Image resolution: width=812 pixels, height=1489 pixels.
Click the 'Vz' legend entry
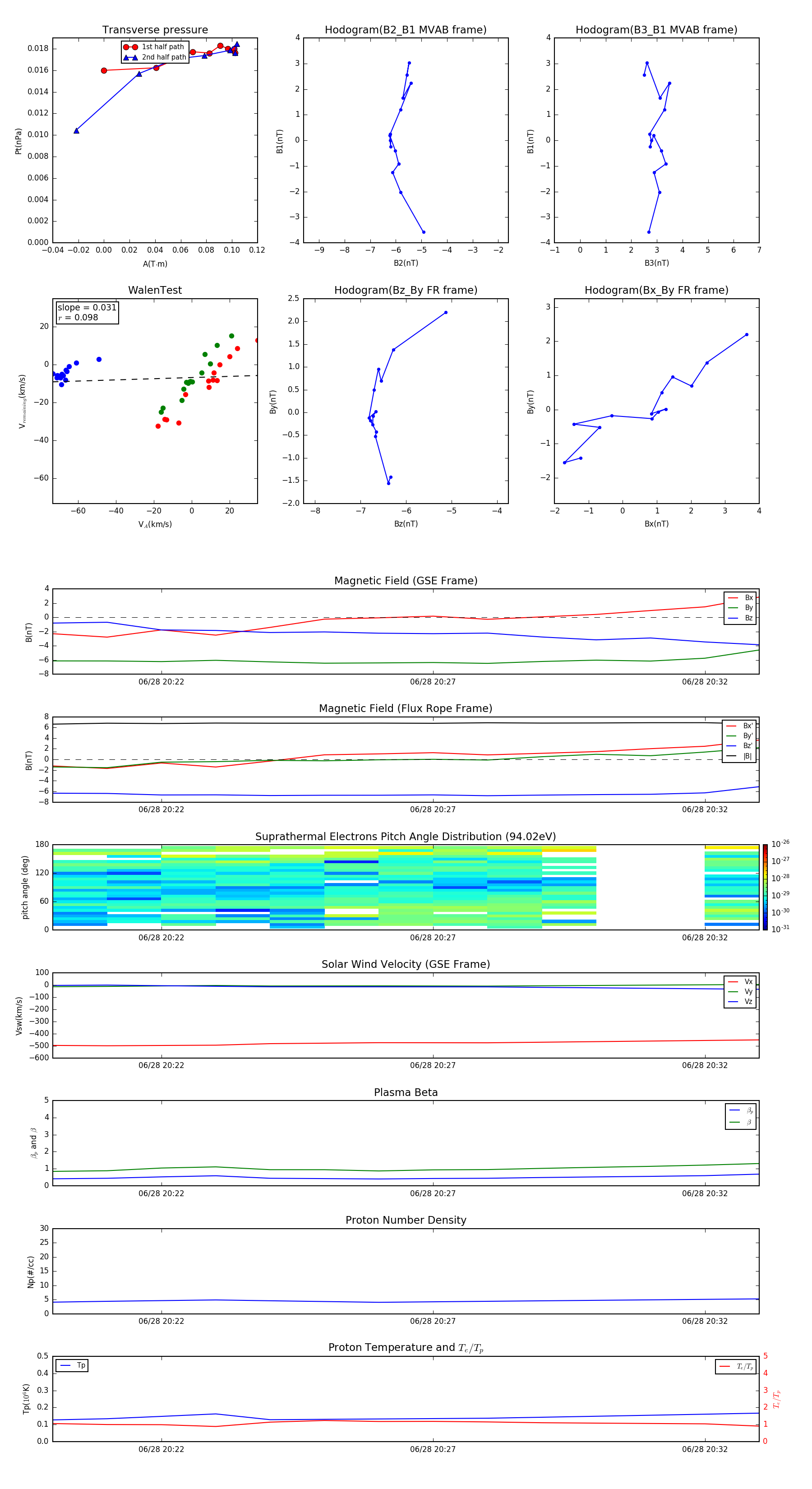click(x=741, y=1002)
